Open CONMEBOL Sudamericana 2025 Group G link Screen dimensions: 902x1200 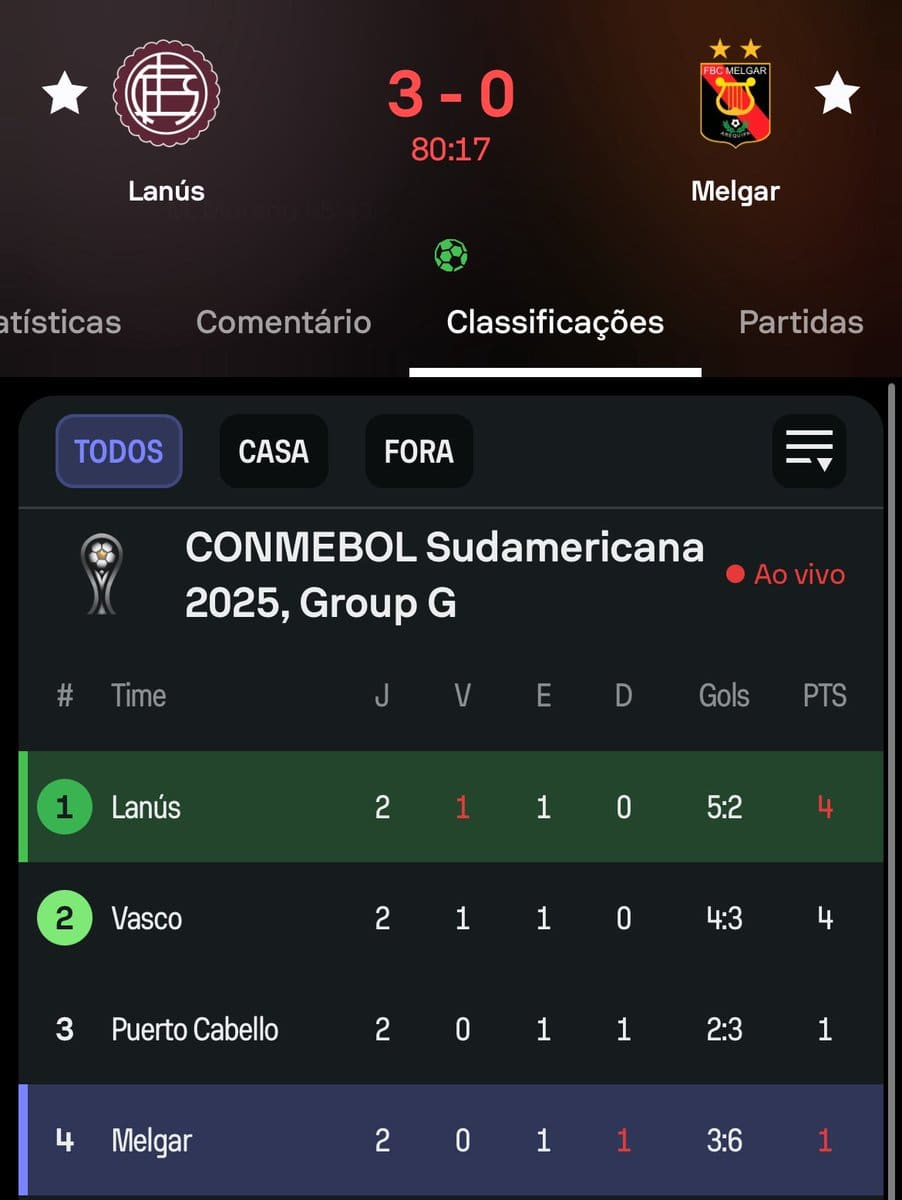click(445, 575)
